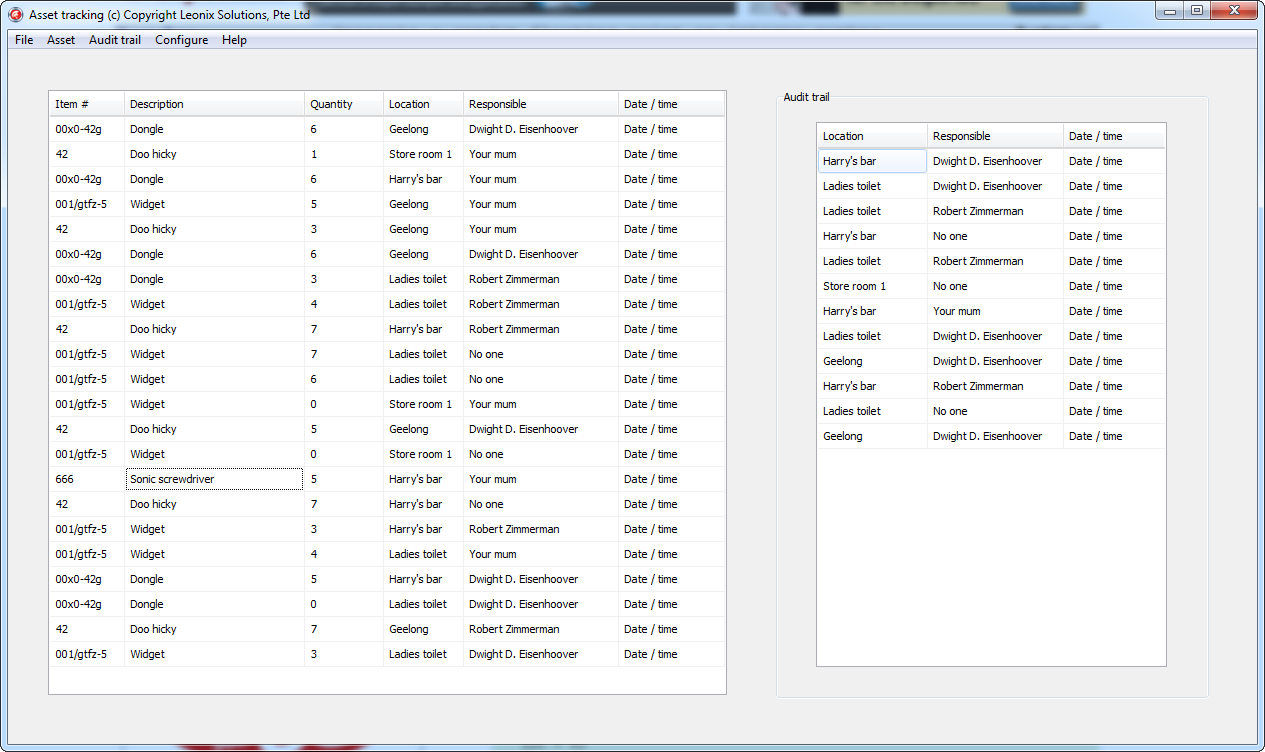The height and width of the screenshot is (752, 1265).
Task: Click Date / time header in Audit trail table
Action: coord(1113,136)
